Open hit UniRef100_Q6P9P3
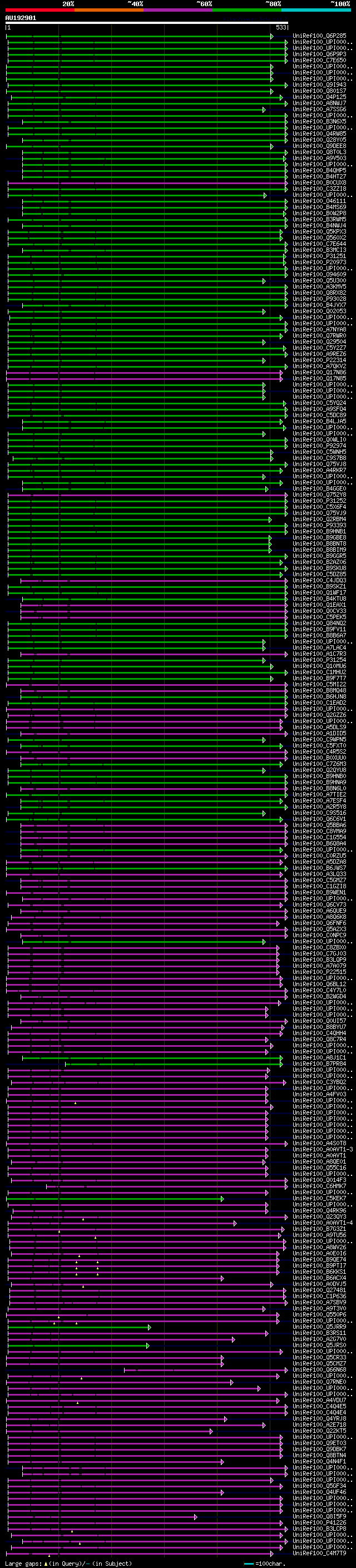356x1568 pixels. pyautogui.click(x=319, y=54)
